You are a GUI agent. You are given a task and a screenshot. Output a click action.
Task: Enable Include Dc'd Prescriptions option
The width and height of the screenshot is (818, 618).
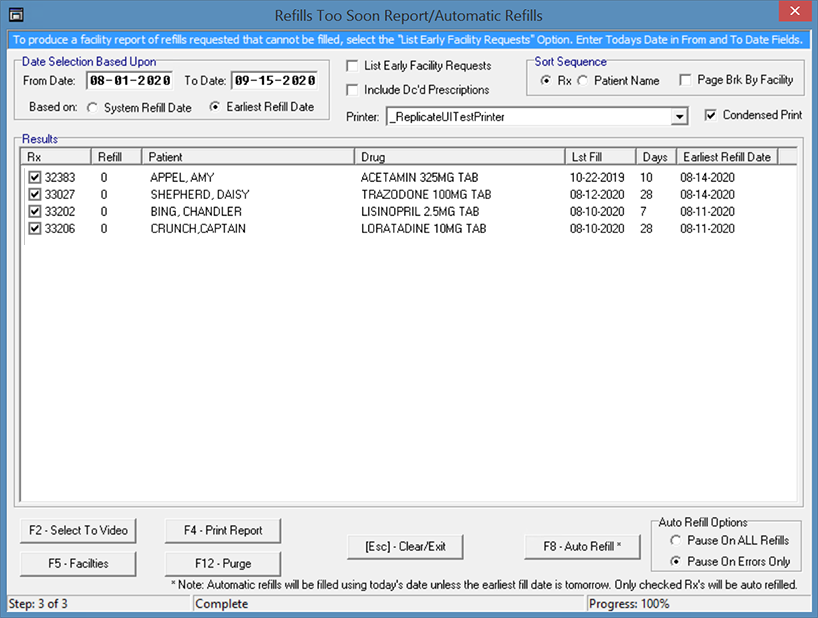pos(353,90)
